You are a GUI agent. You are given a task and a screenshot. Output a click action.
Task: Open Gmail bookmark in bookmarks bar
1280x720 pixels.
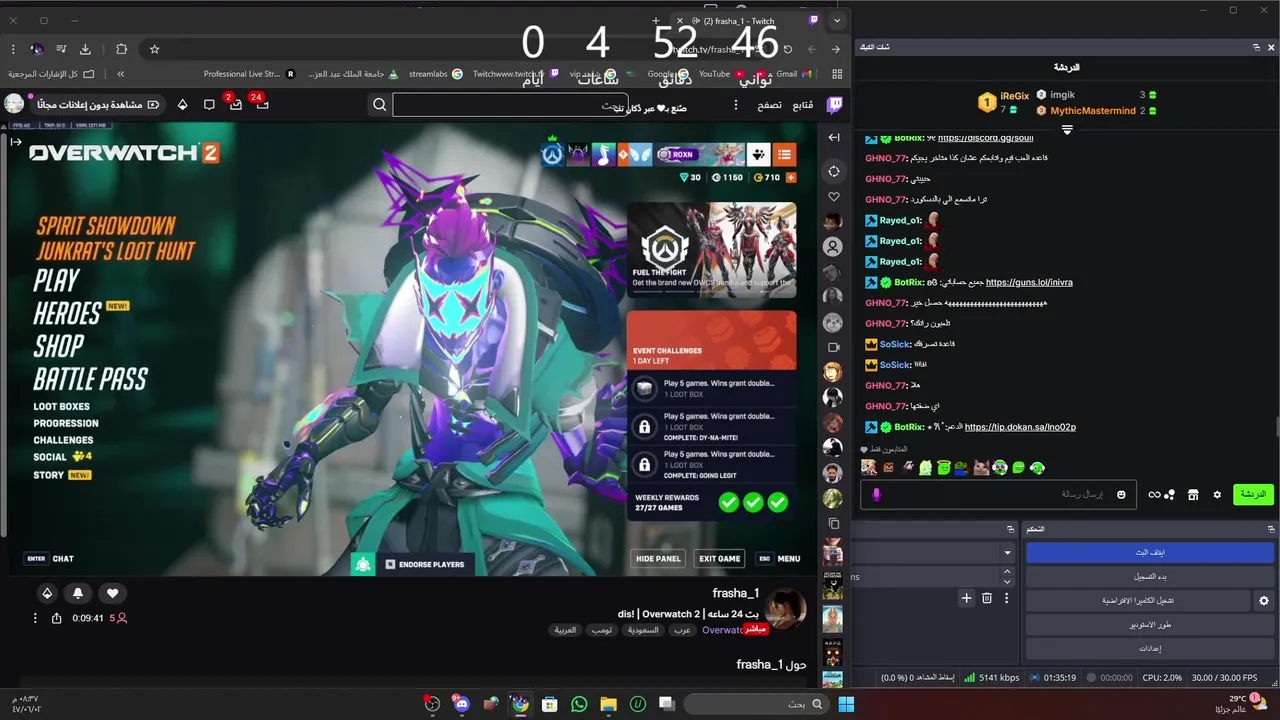click(x=793, y=74)
